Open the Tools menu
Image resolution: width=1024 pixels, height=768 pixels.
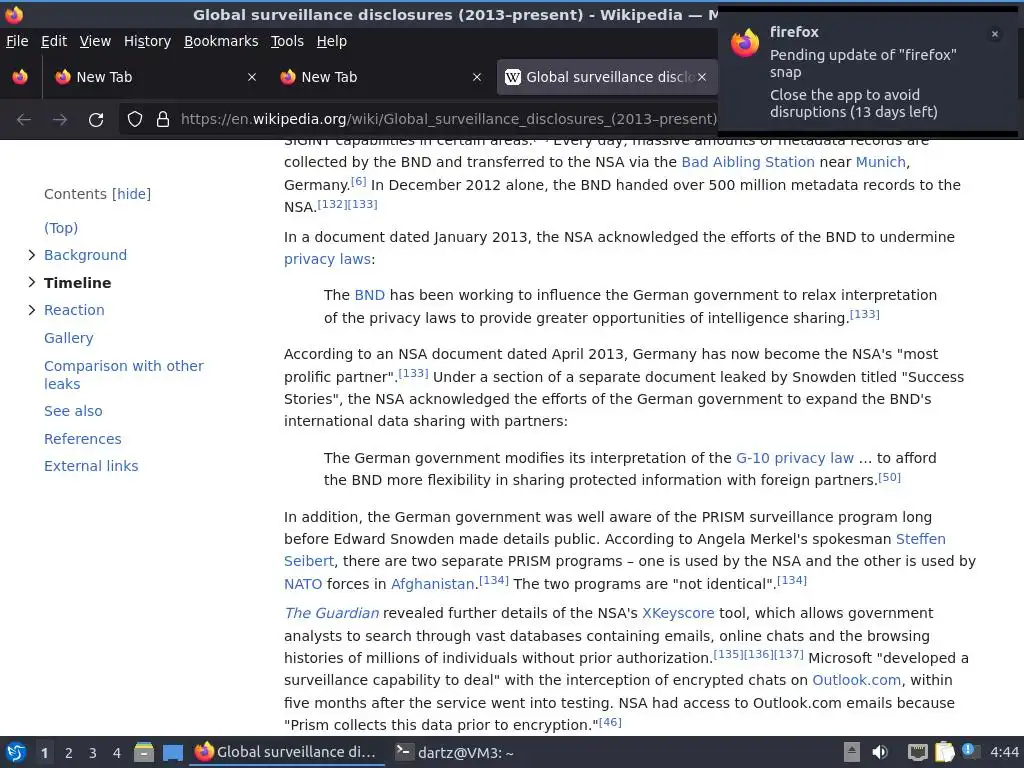coord(287,41)
